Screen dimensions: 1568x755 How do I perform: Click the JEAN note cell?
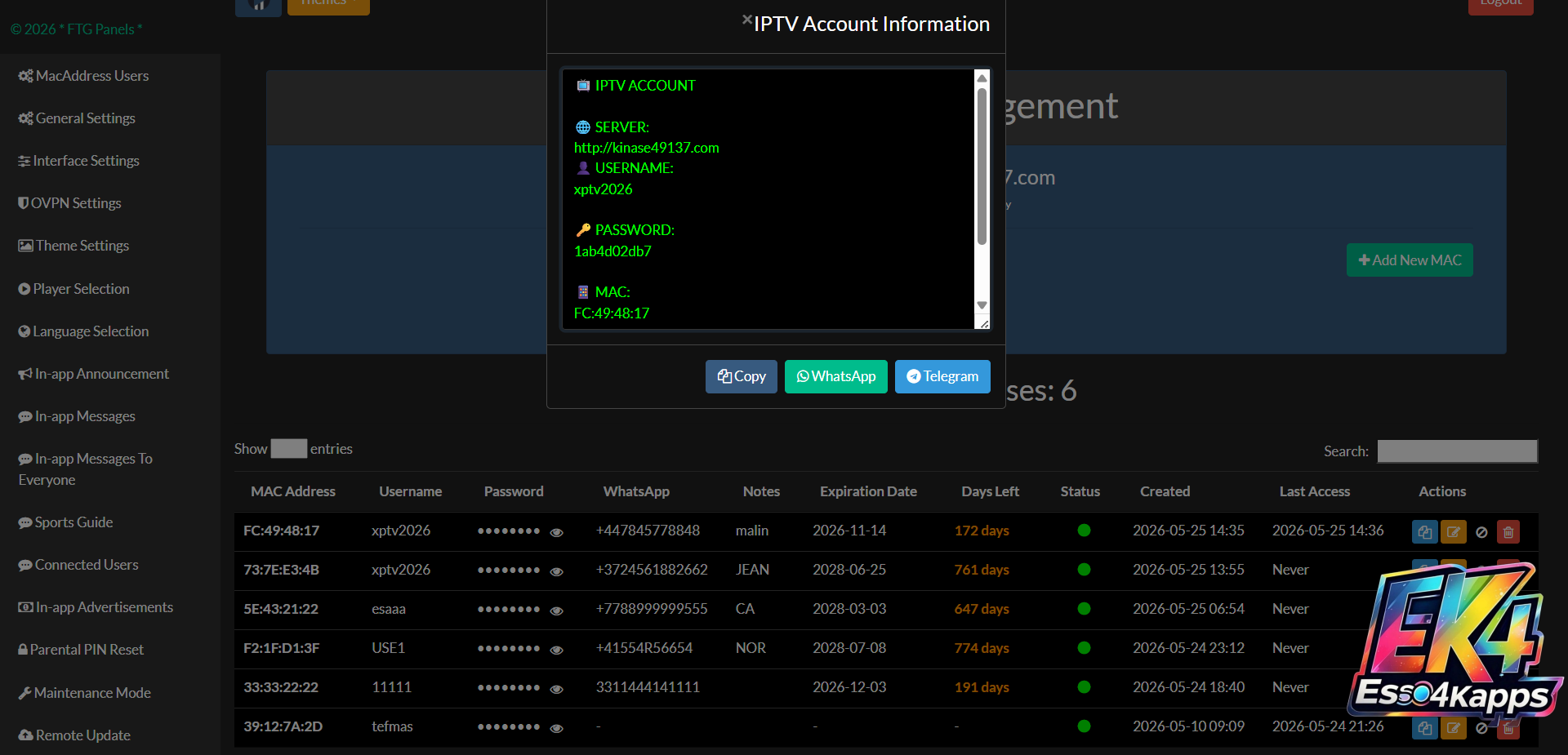(752, 570)
